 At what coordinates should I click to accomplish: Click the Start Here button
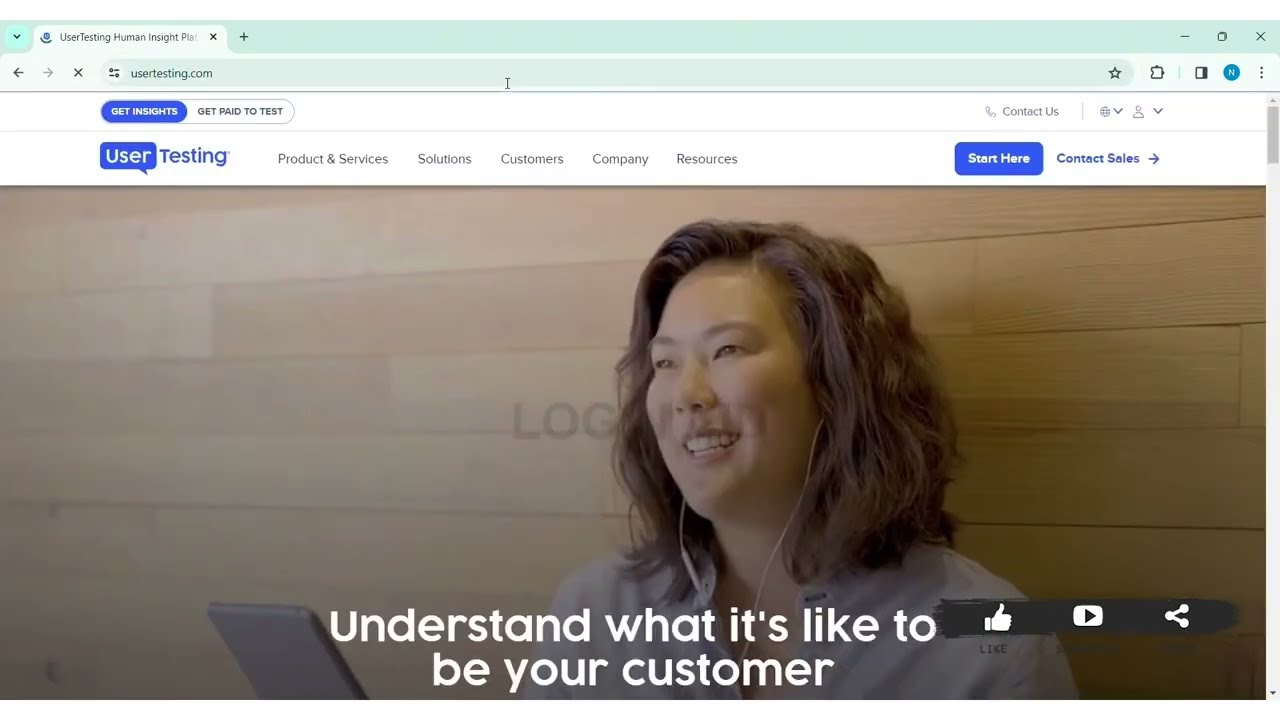point(998,158)
